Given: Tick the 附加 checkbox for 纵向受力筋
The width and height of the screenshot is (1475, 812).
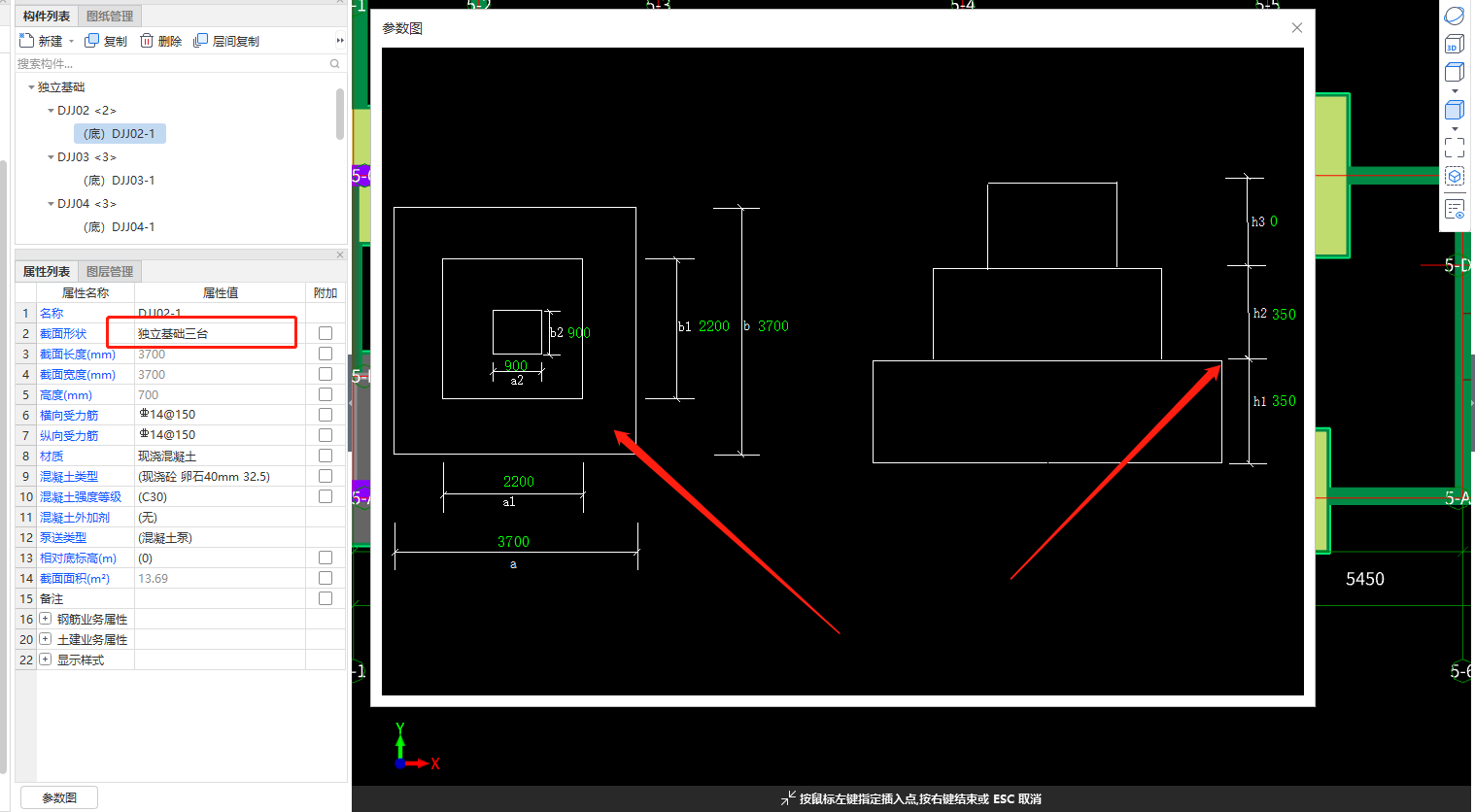Looking at the screenshot, I should pos(326,435).
